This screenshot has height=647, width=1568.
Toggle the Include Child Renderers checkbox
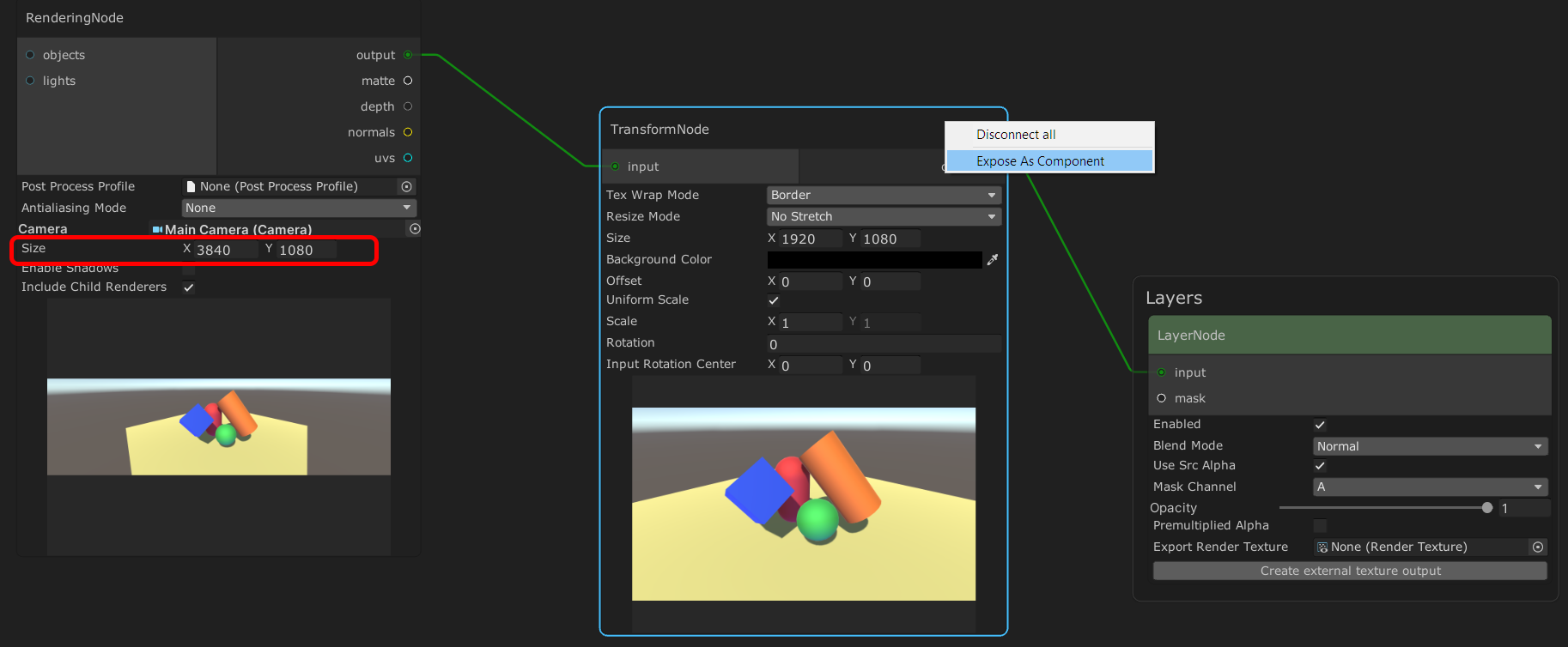(189, 287)
